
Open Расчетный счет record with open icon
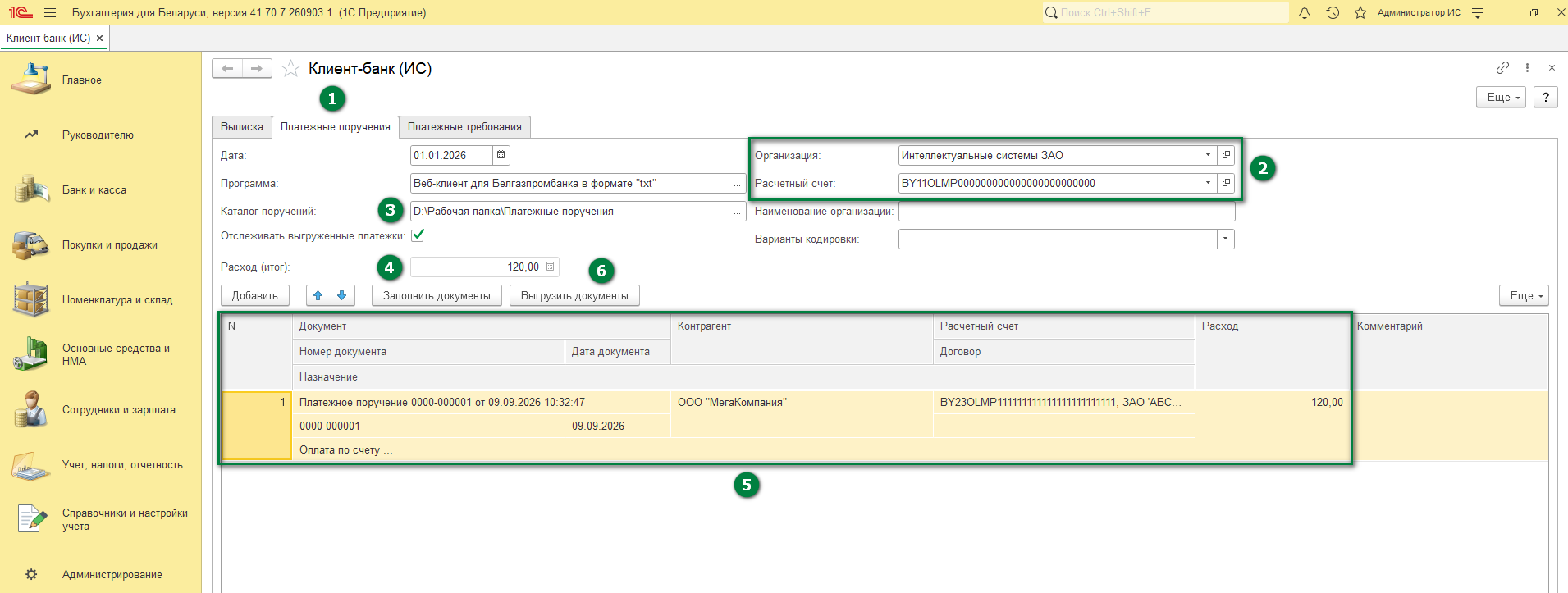coord(1226,183)
